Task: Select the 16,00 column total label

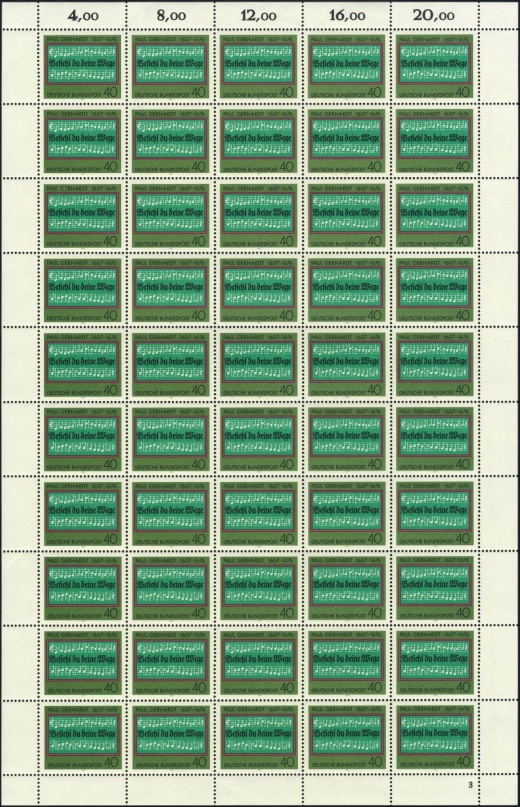Action: click(x=348, y=15)
